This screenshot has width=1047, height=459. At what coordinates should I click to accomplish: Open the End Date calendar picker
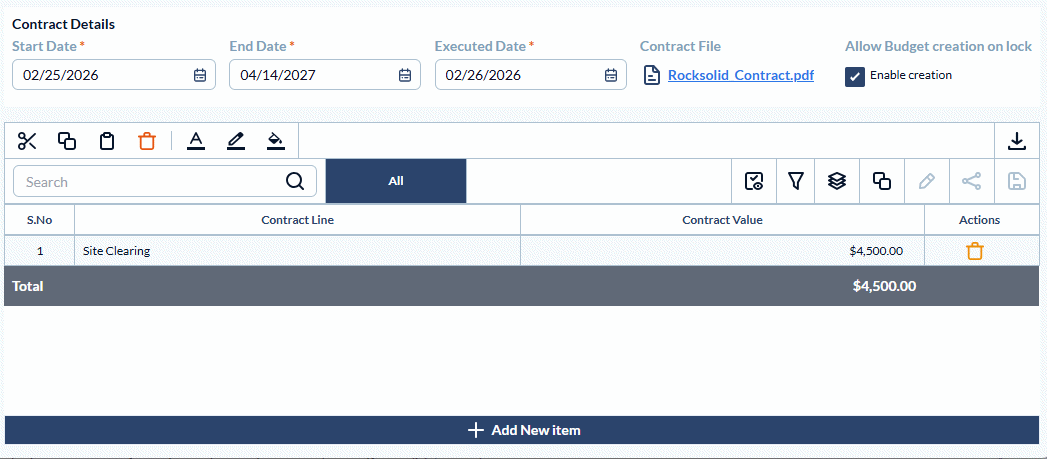(405, 75)
